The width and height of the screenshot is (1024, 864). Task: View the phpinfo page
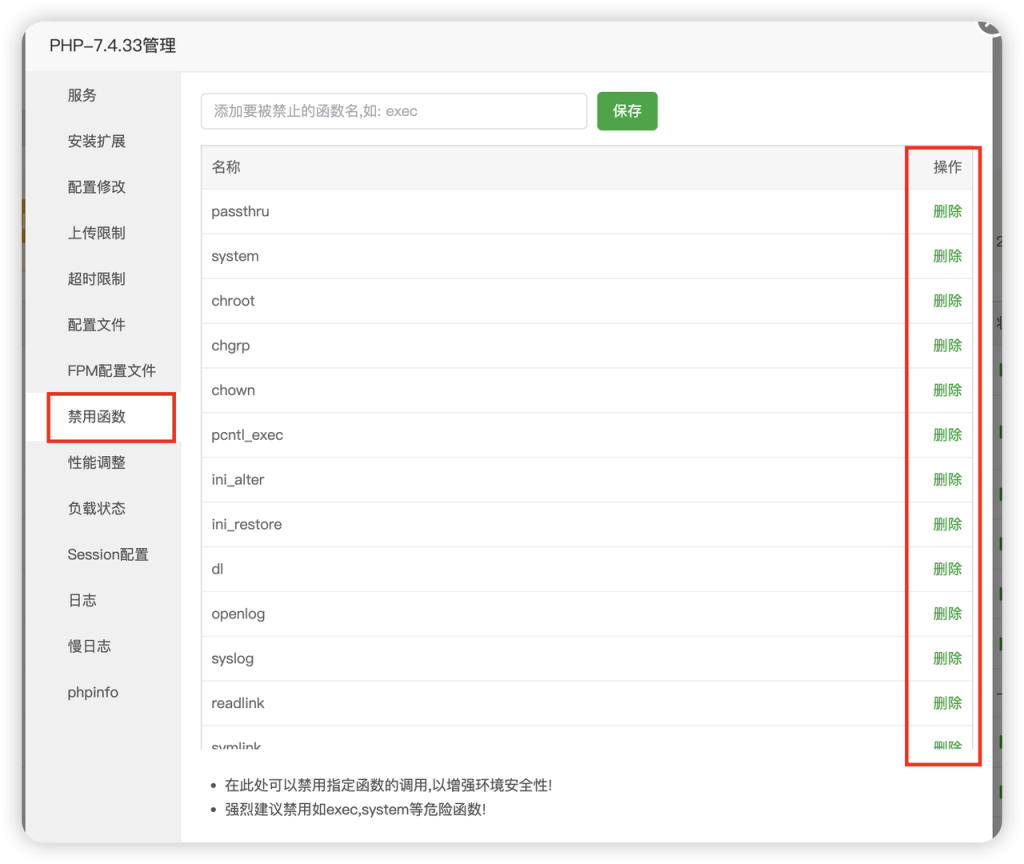[x=92, y=692]
